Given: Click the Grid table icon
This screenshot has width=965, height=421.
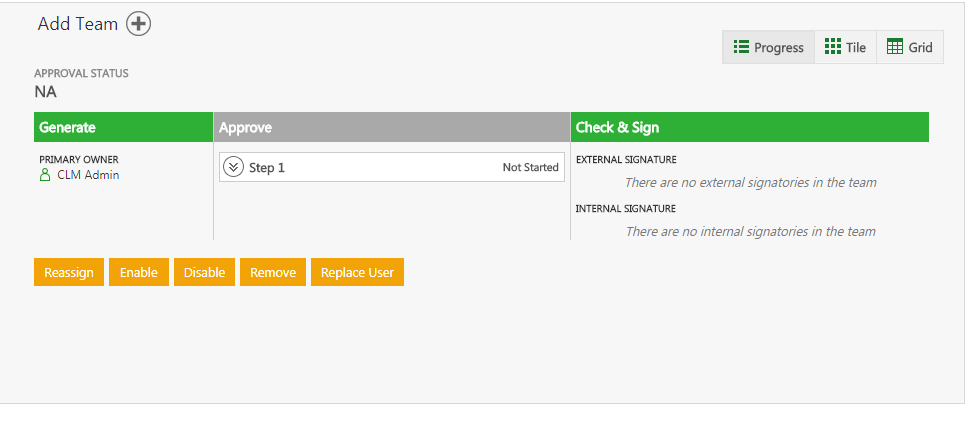Looking at the screenshot, I should (895, 47).
